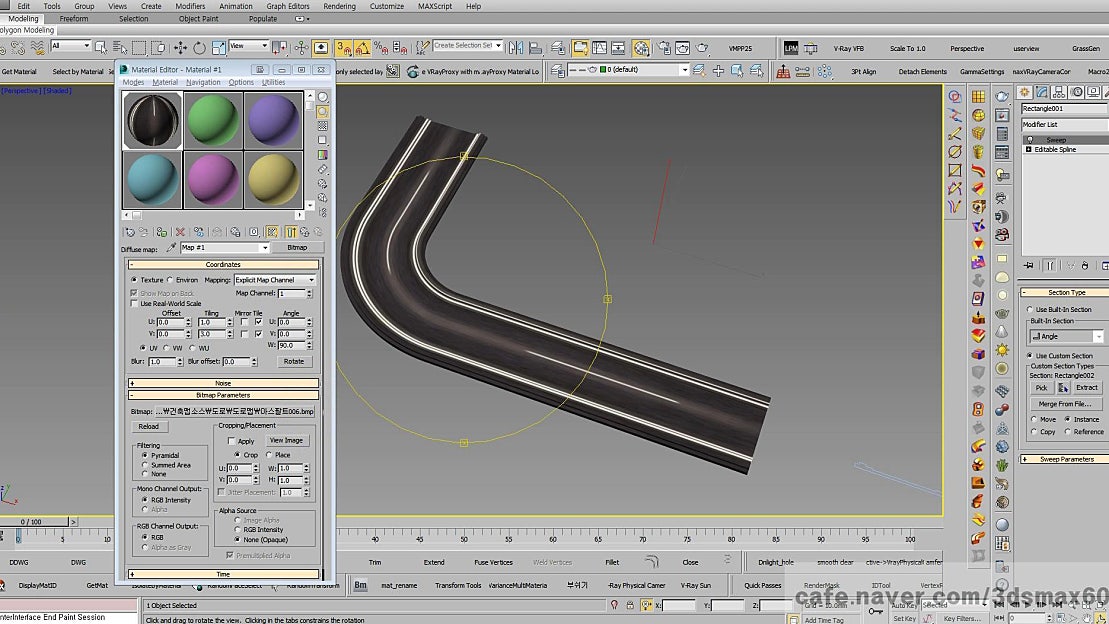
Task: Enable the Use Real-World Scale checkbox
Action: [132, 303]
